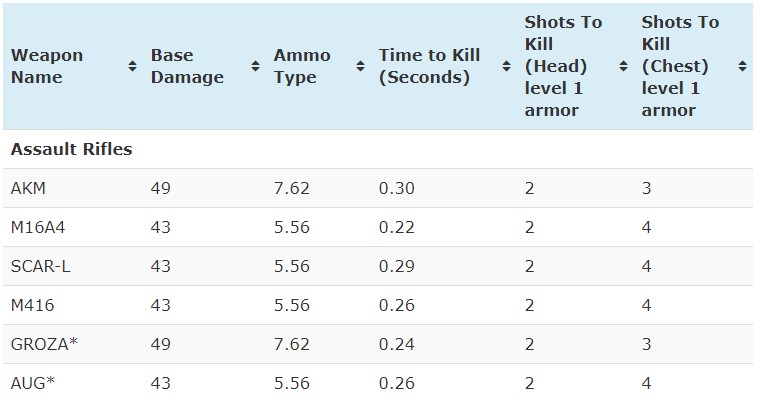Screen dimensions: 760x402
Task: Sort by Time to Kill arrows
Action: (x=507, y=66)
